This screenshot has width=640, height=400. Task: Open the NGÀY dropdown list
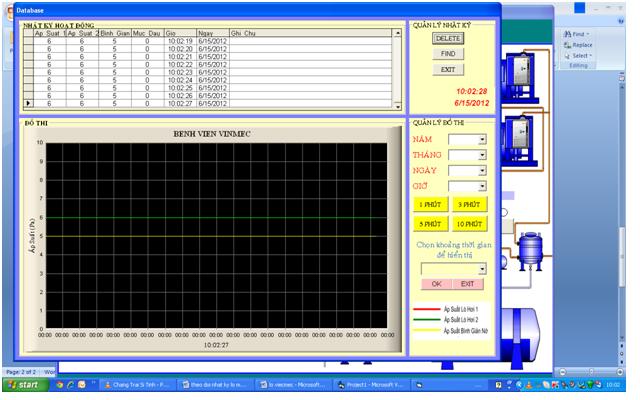tap(482, 170)
